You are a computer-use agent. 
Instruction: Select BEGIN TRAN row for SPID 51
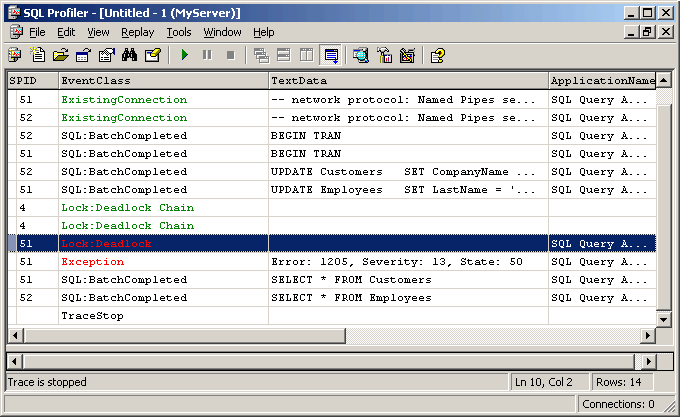pos(332,154)
